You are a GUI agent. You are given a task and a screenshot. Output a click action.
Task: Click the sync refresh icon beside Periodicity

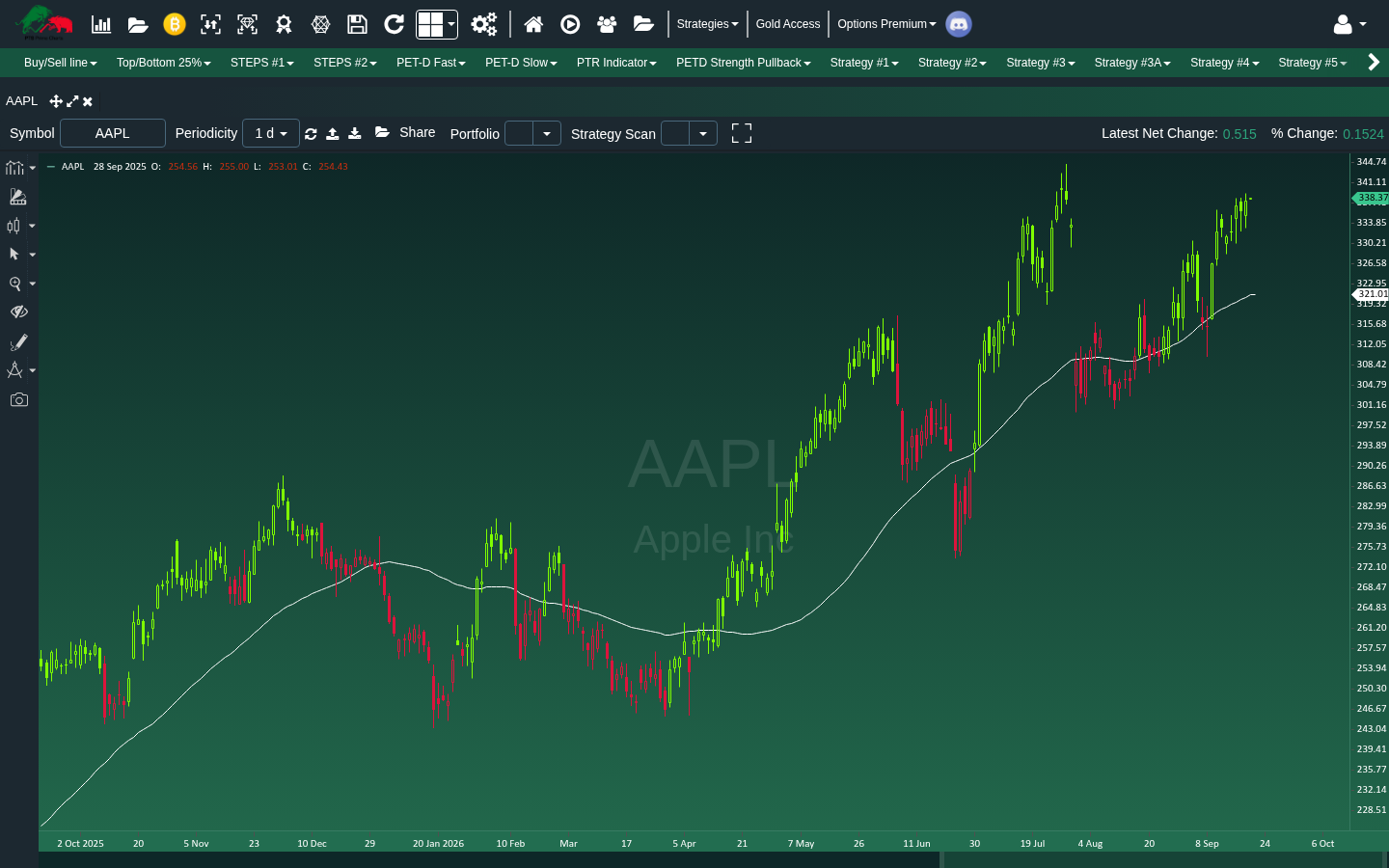(311, 134)
